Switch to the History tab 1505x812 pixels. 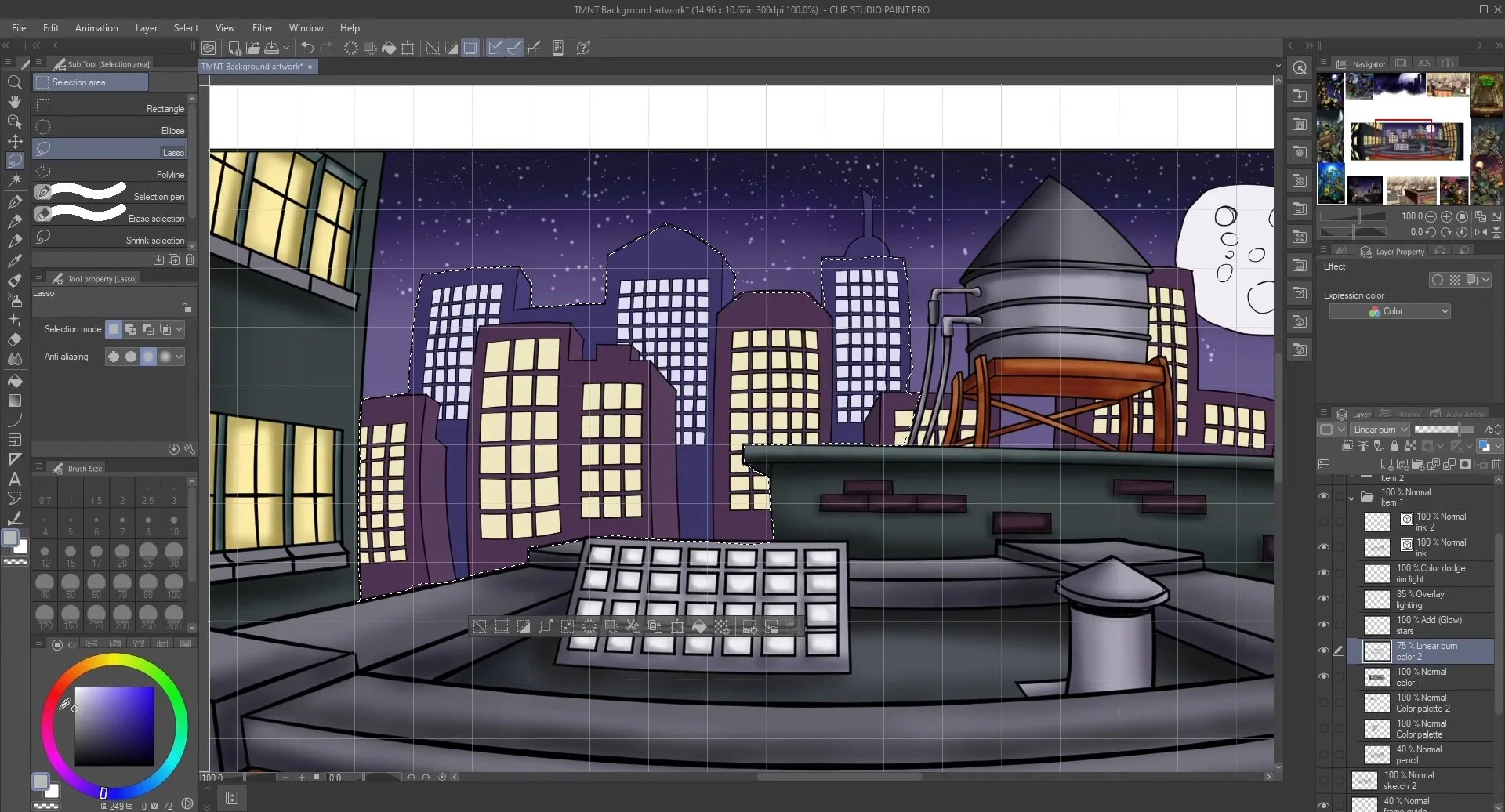click(1403, 413)
